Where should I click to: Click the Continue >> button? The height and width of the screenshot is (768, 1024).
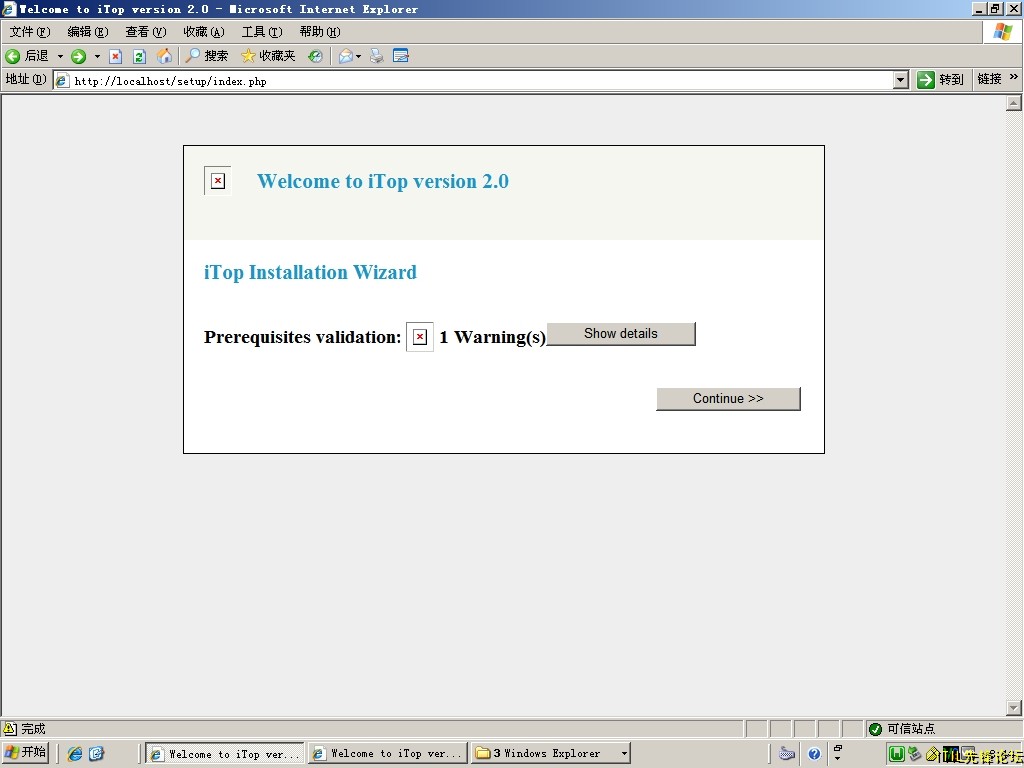tap(728, 399)
